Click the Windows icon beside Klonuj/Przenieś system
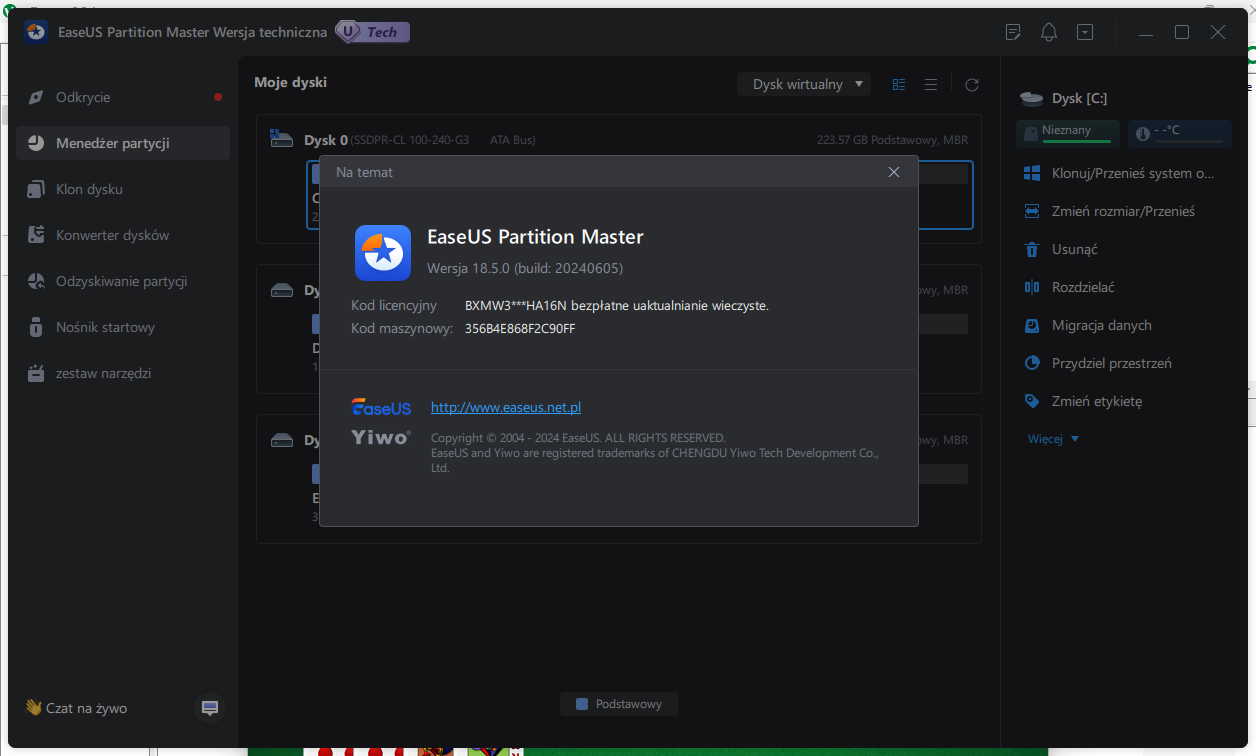1256x756 pixels. point(1033,173)
